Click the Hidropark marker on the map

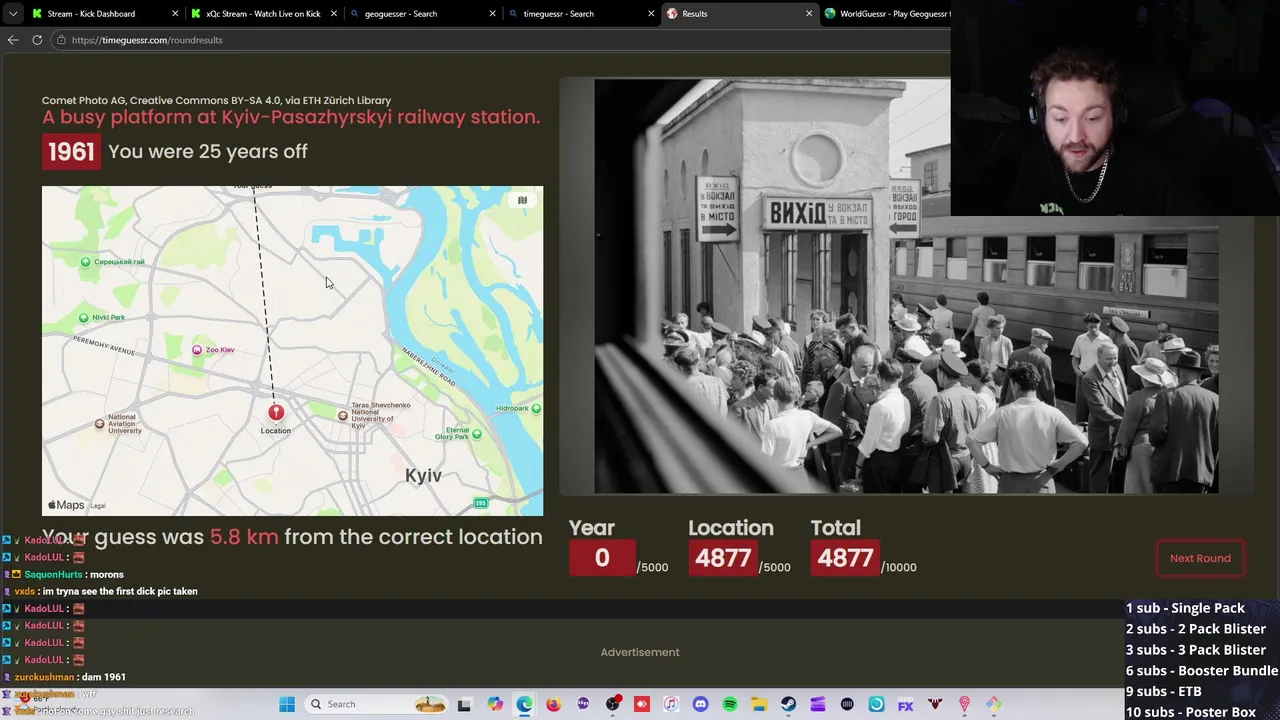coord(536,408)
